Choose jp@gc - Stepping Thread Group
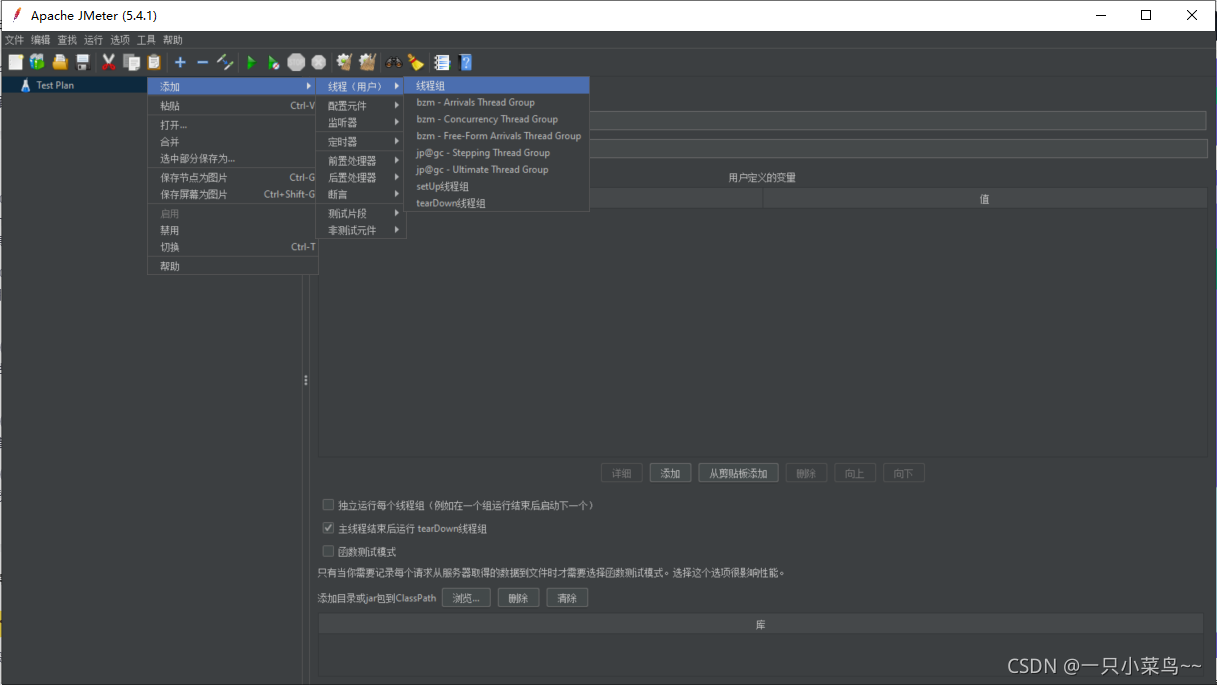 click(x=497, y=153)
